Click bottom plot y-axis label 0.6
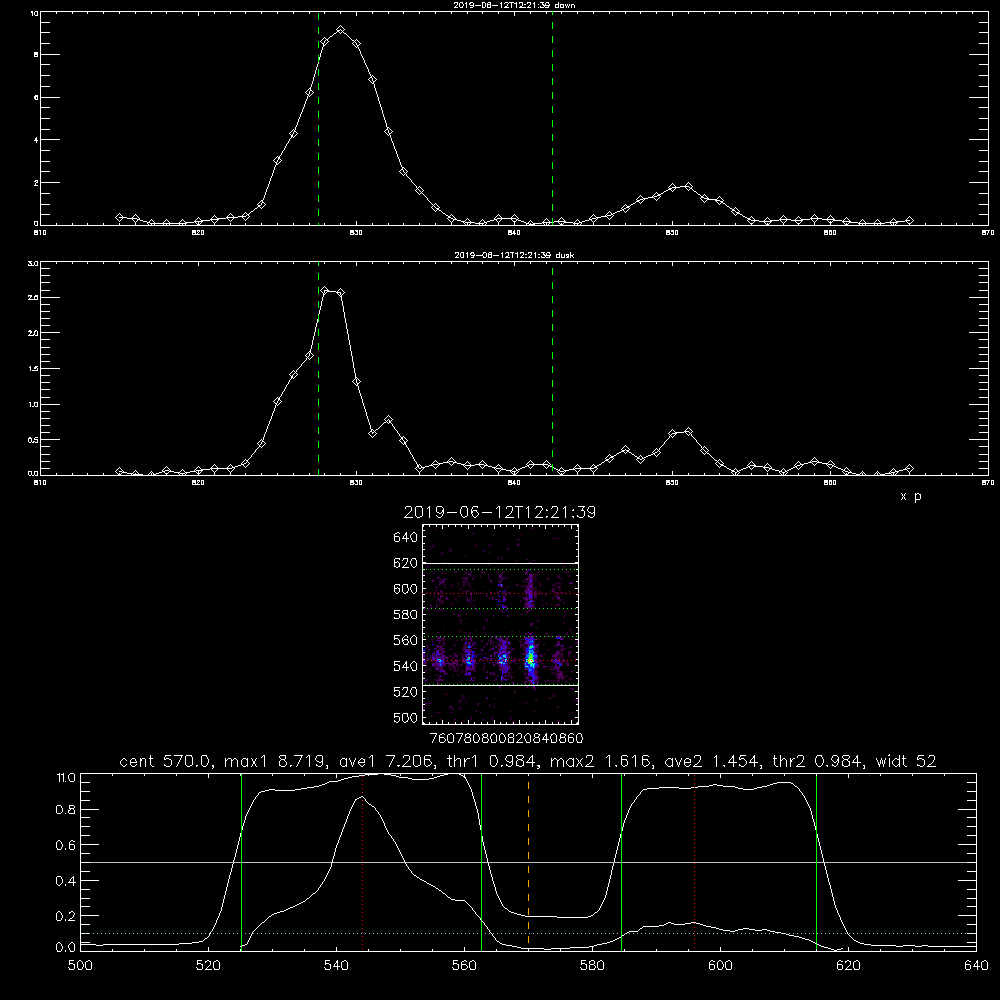1000x1000 pixels. click(66, 845)
